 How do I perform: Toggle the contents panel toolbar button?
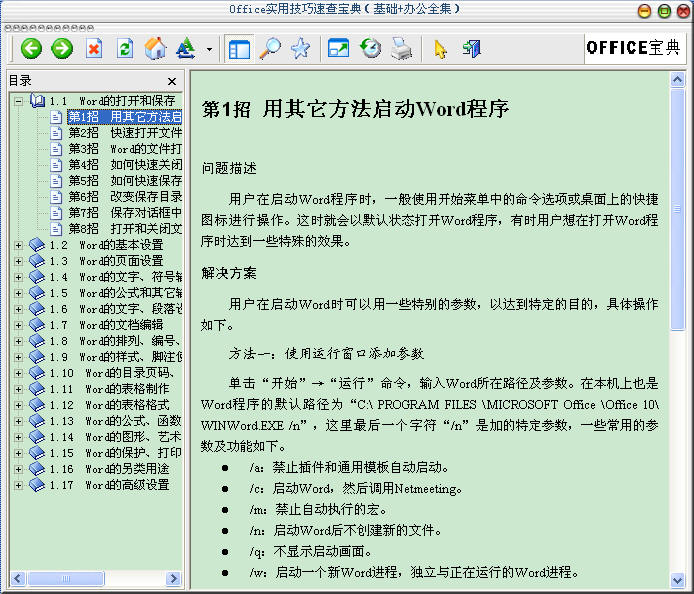tap(239, 48)
